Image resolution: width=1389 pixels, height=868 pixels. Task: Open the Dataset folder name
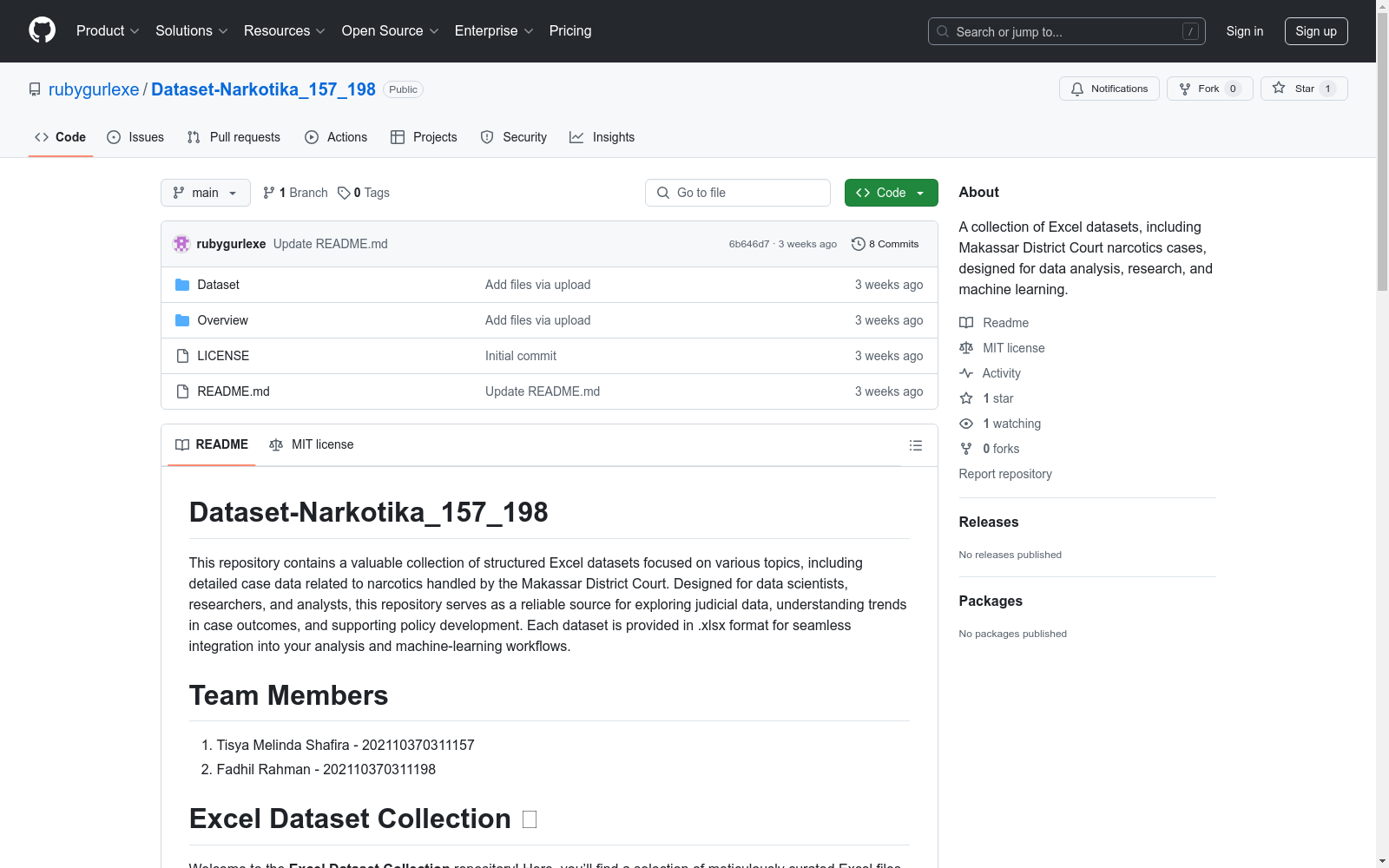coord(219,285)
